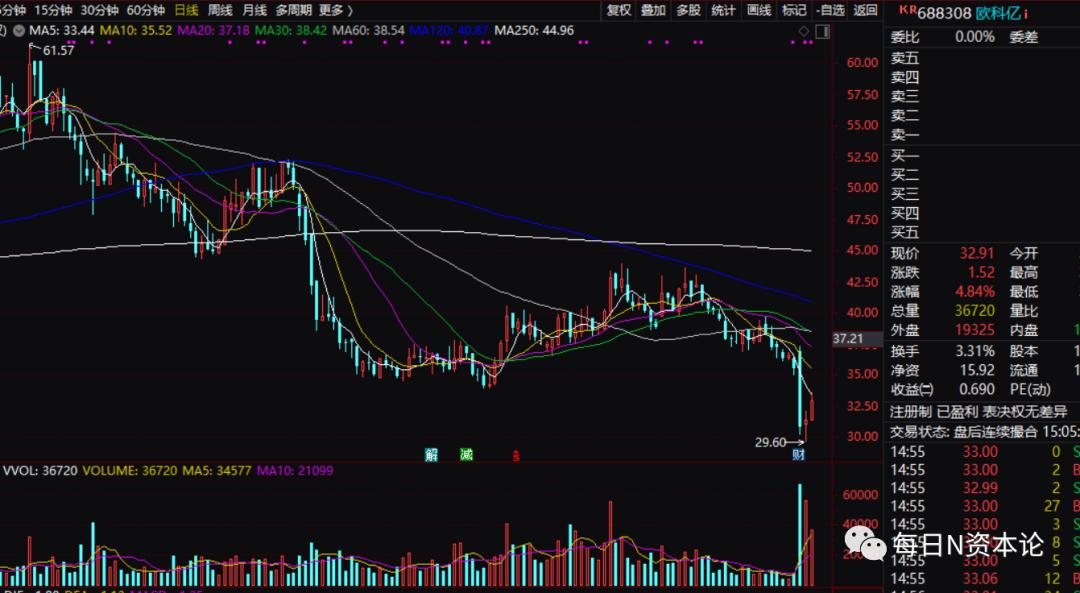The height and width of the screenshot is (593, 1080).
Task: Click the 涨跌 1.52 value
Action: (982, 273)
